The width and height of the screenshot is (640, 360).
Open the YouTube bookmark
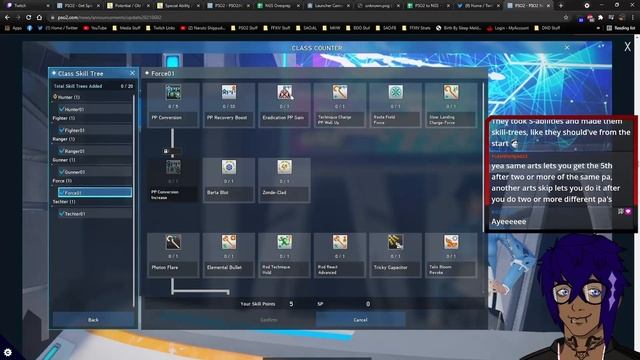95,28
